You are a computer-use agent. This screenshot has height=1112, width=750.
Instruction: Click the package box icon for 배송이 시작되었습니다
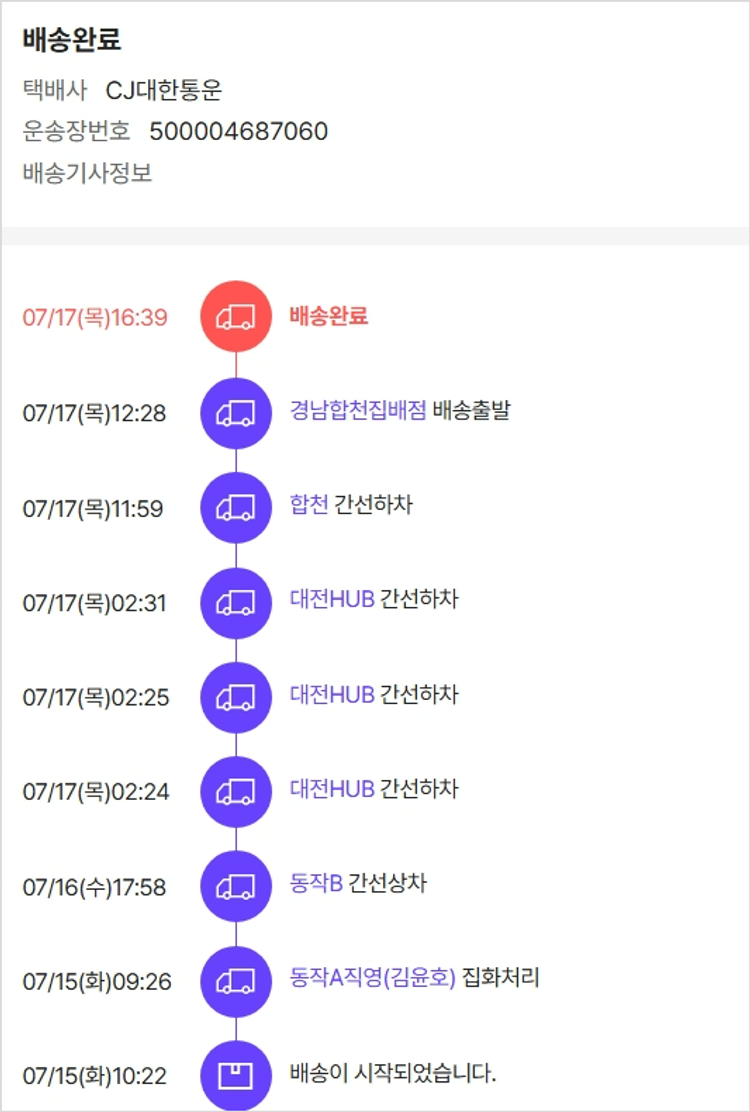[x=236, y=1076]
